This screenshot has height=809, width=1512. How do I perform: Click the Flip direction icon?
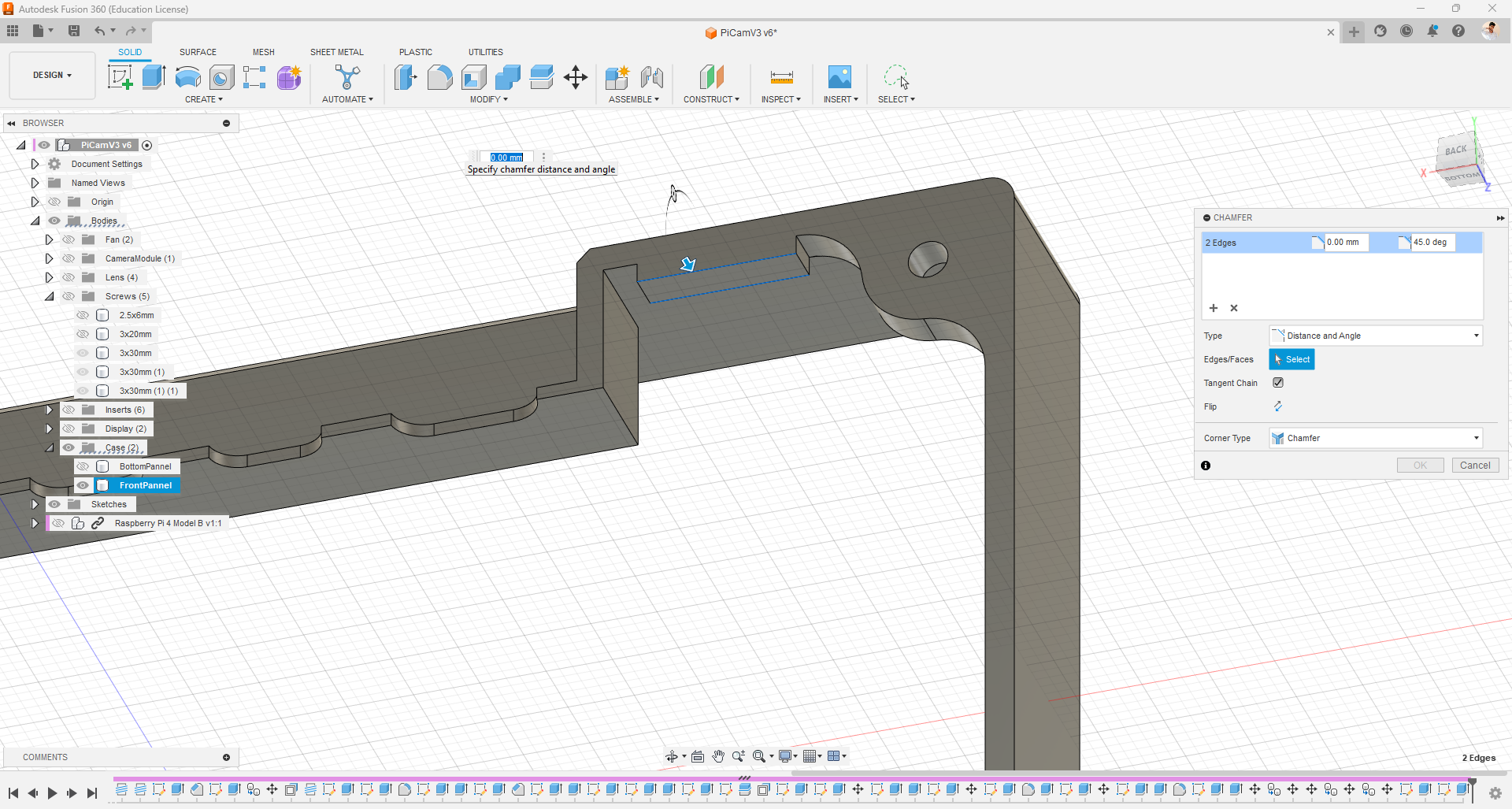tap(1278, 406)
